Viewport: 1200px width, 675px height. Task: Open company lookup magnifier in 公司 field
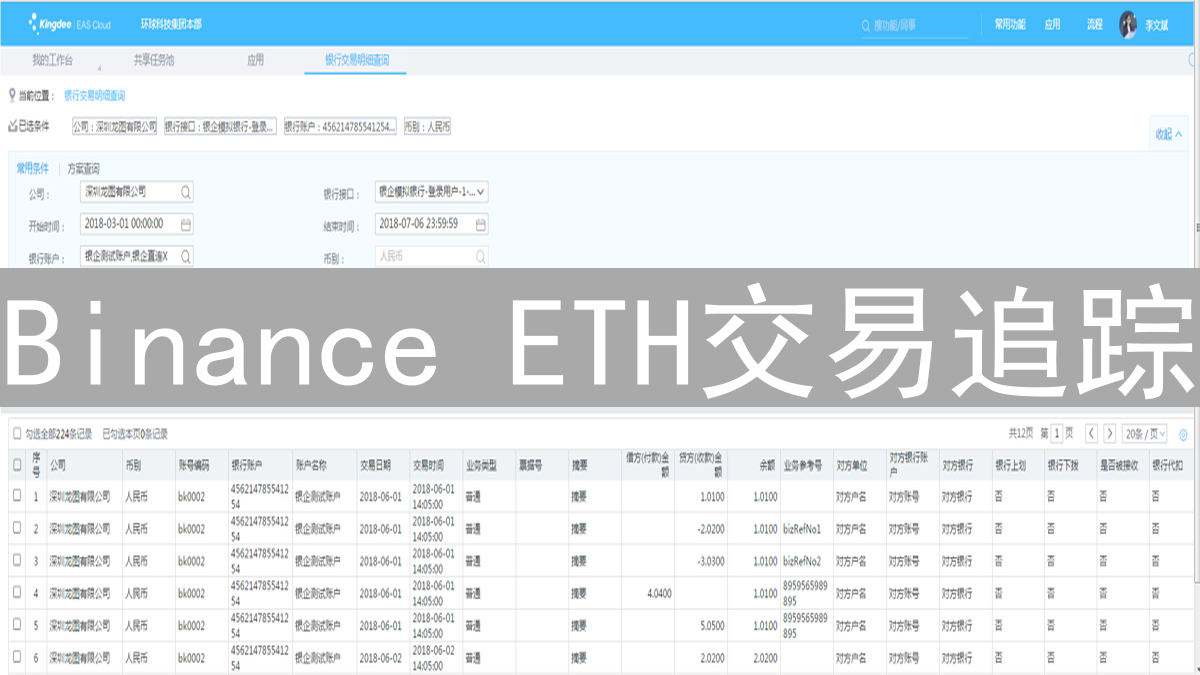(186, 192)
